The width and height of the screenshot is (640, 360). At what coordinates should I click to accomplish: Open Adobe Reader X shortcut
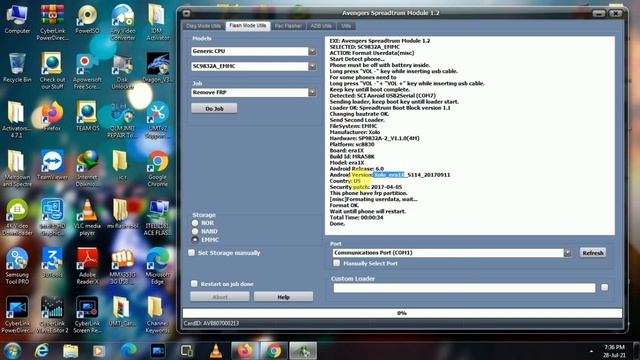click(87, 266)
